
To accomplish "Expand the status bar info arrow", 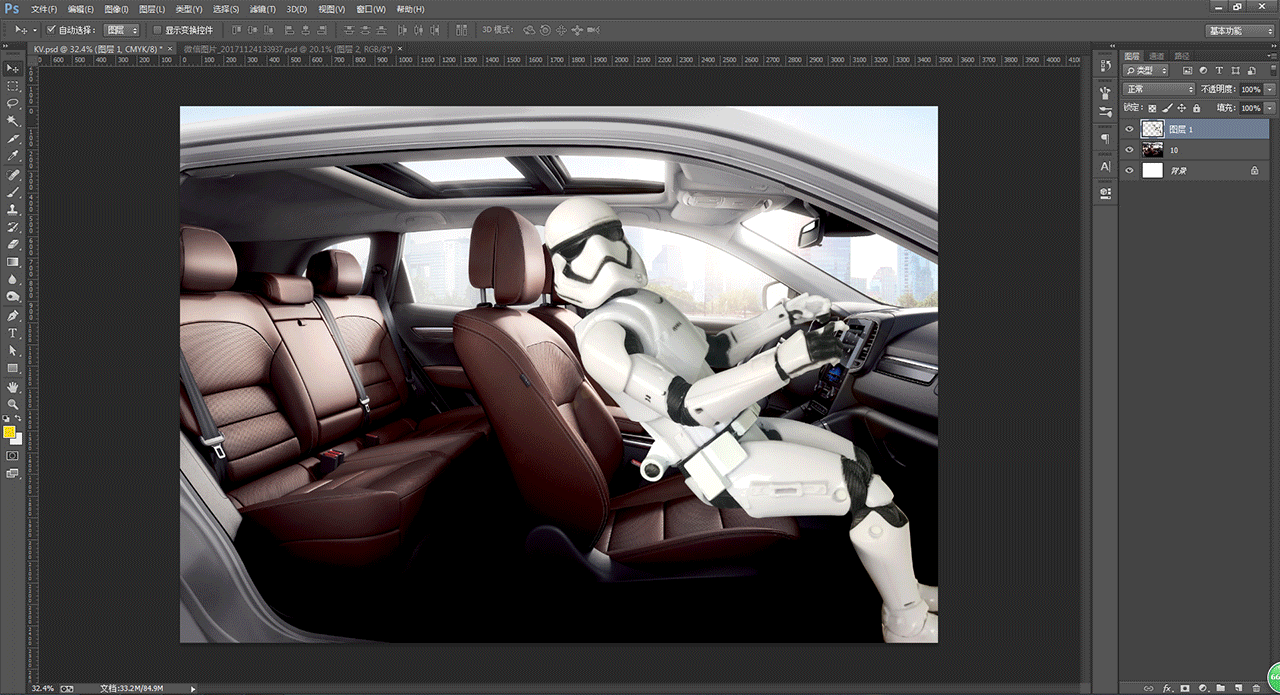I will click(194, 688).
